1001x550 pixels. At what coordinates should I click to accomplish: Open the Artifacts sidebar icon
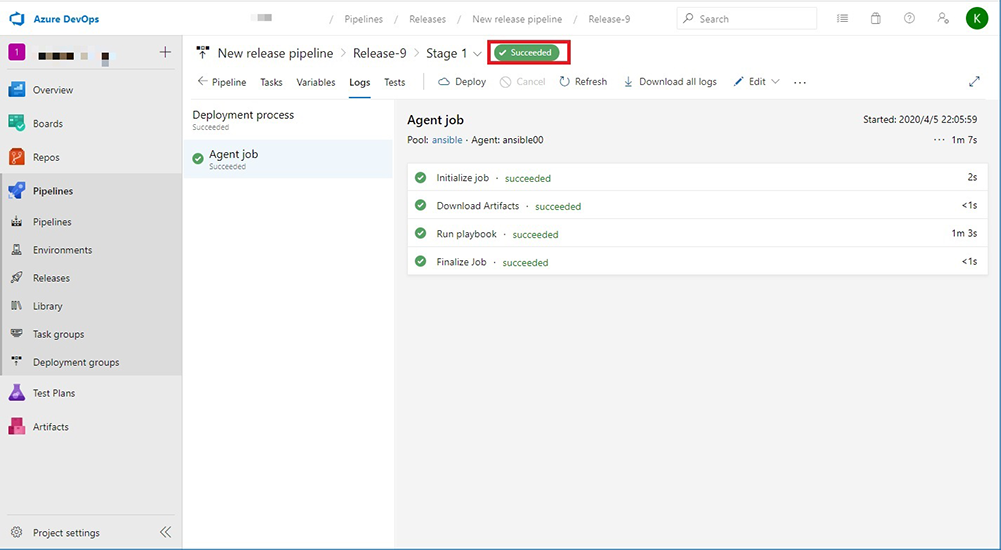(x=17, y=426)
